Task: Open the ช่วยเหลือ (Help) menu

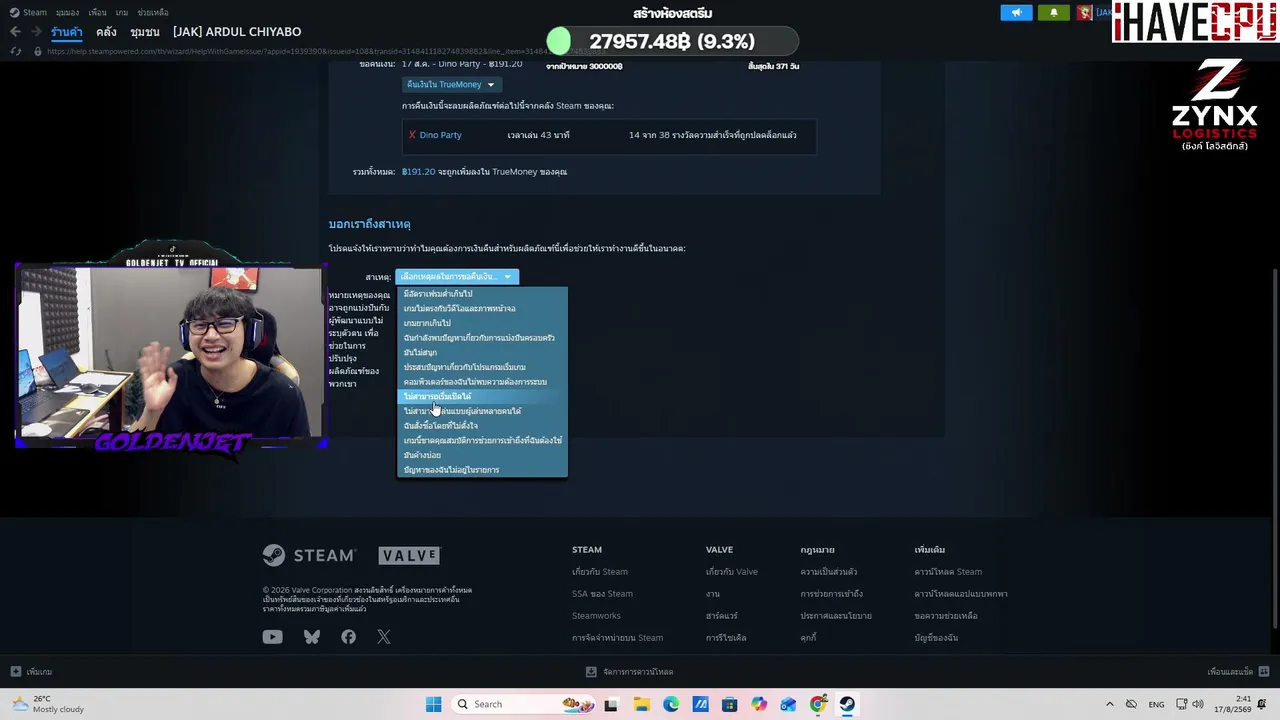Action: (x=153, y=12)
